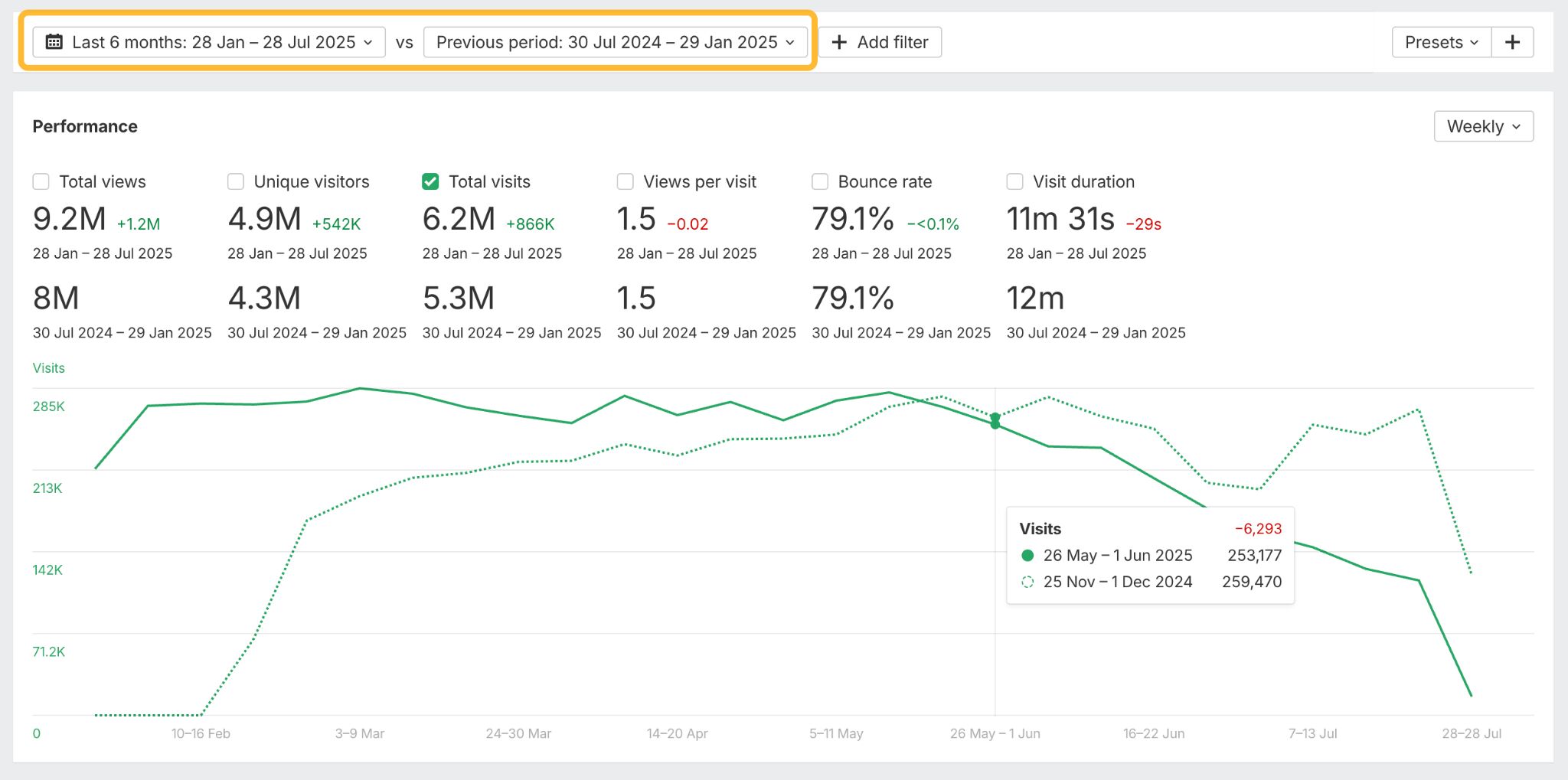This screenshot has height=780, width=1568.
Task: Click the 26 May – 1 Jun axis label
Action: (995, 733)
